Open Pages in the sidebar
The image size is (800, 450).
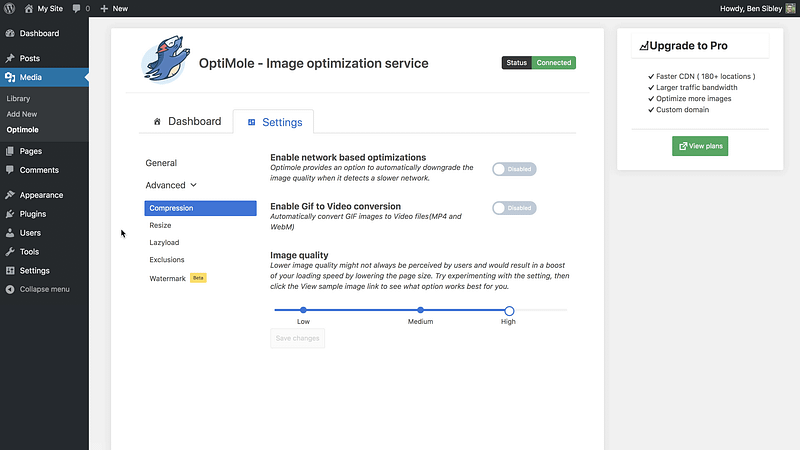pos(31,151)
